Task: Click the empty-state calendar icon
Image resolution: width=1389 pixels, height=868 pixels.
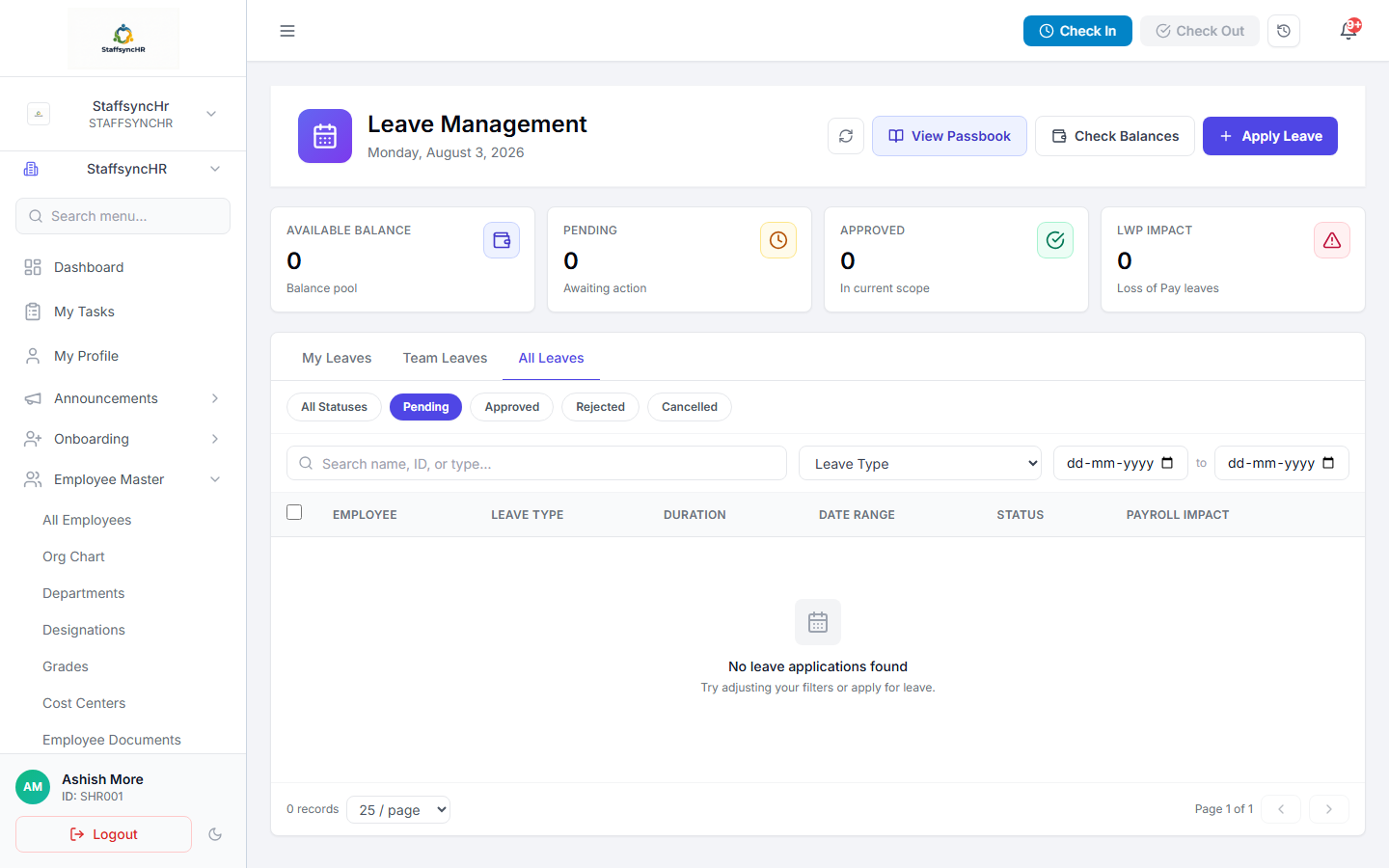Action: (818, 622)
